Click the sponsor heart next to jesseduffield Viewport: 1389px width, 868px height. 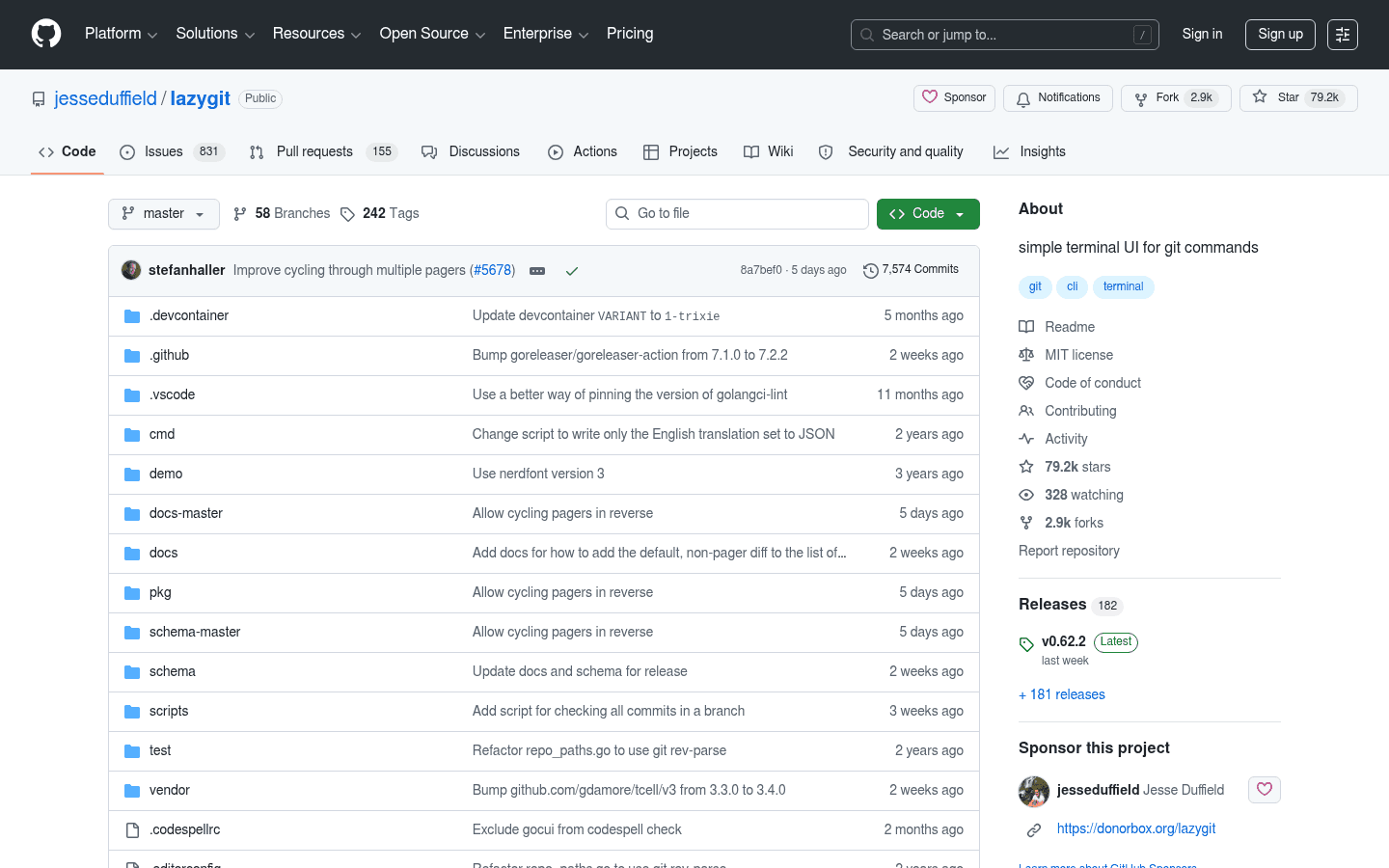click(x=1265, y=790)
